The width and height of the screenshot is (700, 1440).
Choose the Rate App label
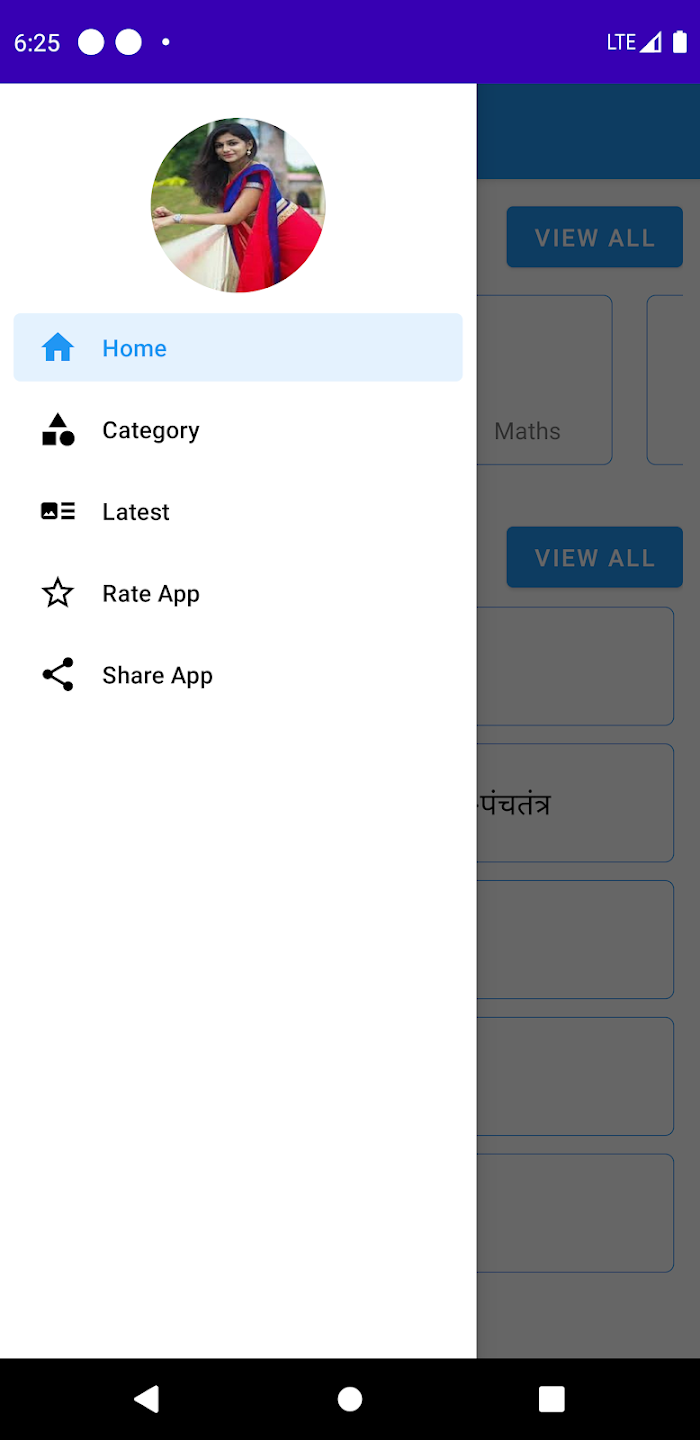[151, 593]
